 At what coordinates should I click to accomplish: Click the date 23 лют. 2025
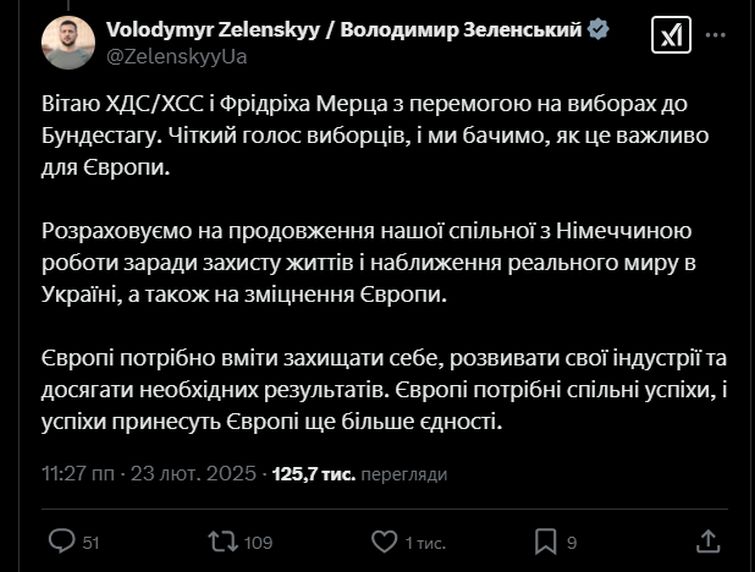tap(194, 473)
